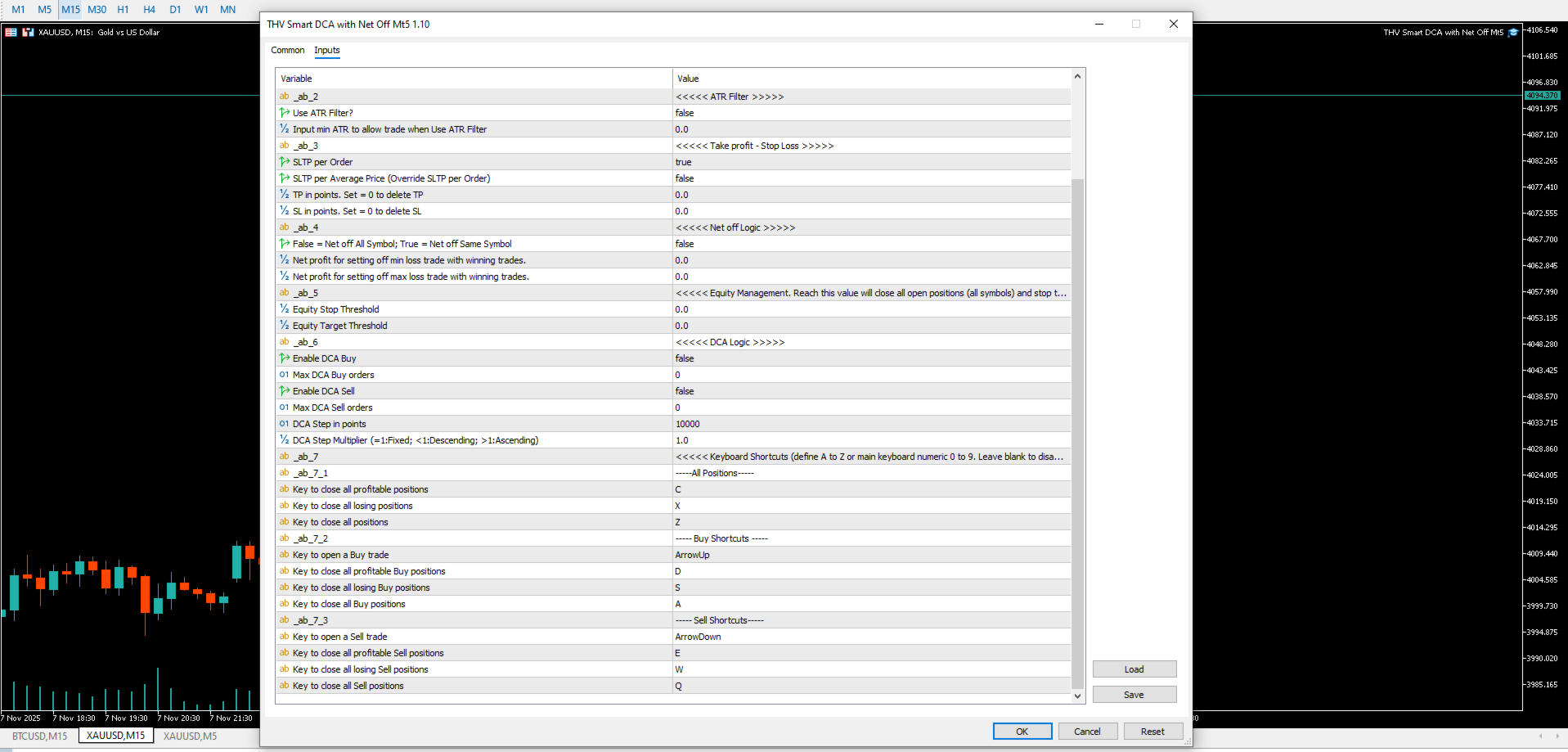1568x752 pixels.
Task: Click the graduation cap icon near the expert name
Action: click(1513, 33)
